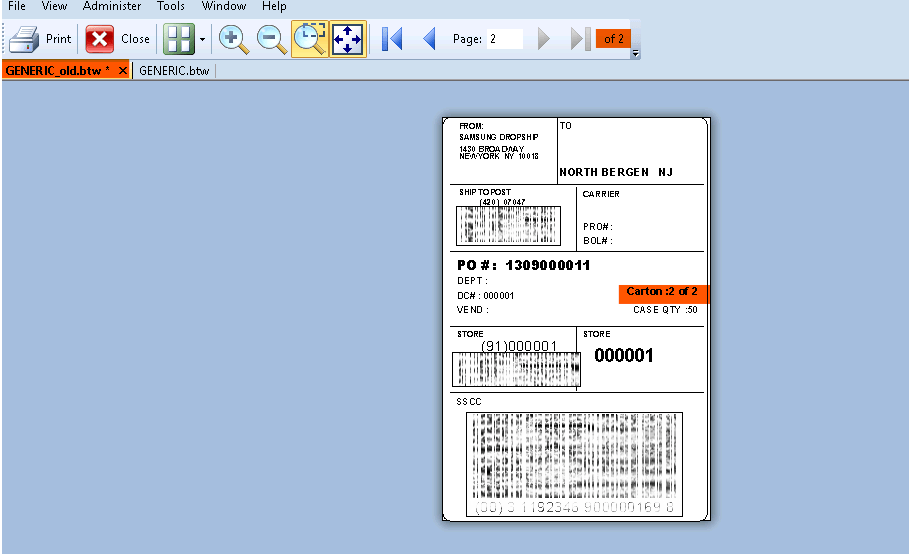Open the Help menu
The width and height of the screenshot is (909, 554).
[x=274, y=6]
